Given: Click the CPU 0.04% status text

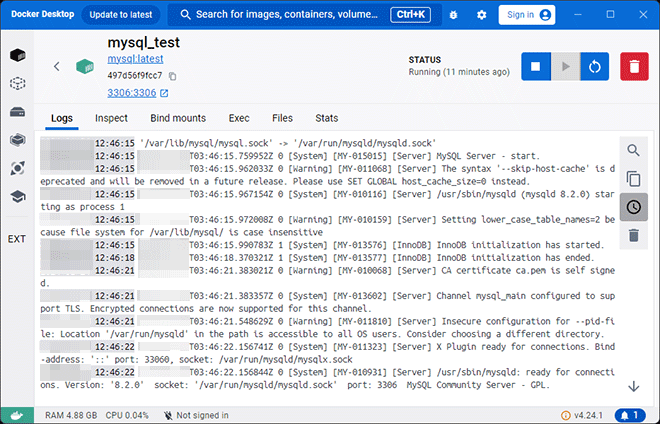Looking at the screenshot, I should point(127,416).
